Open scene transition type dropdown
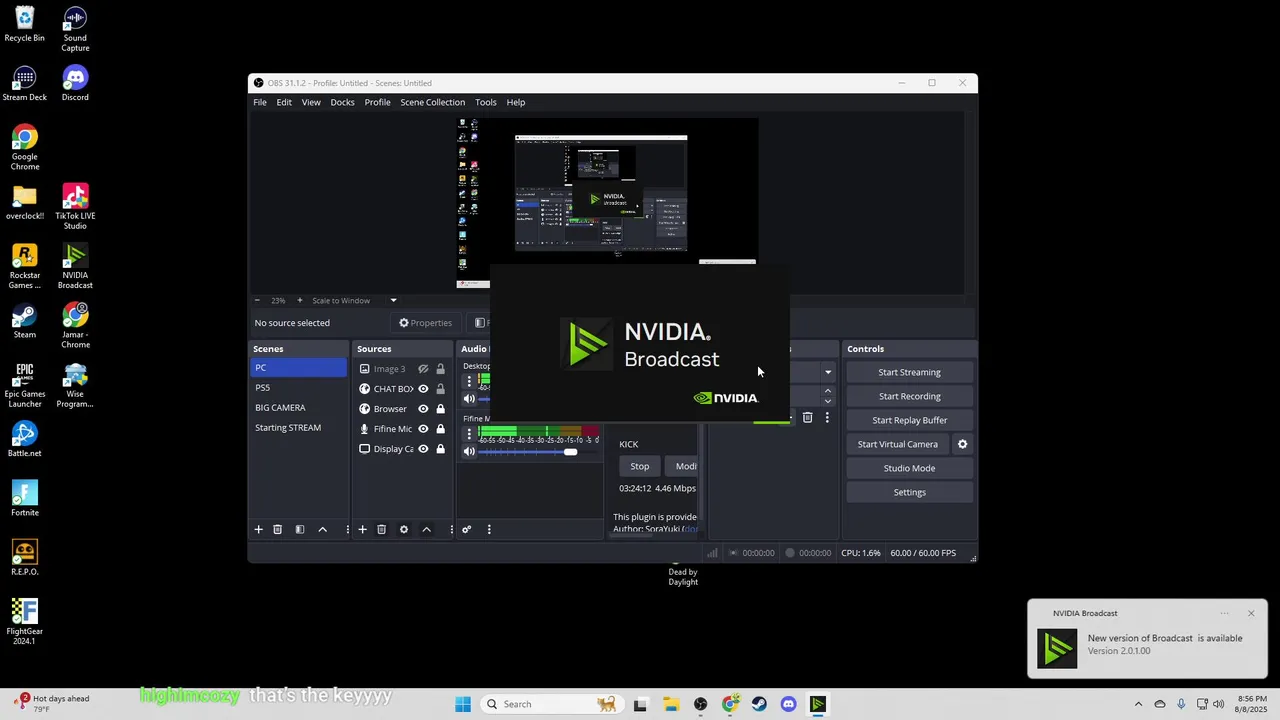 [x=828, y=372]
